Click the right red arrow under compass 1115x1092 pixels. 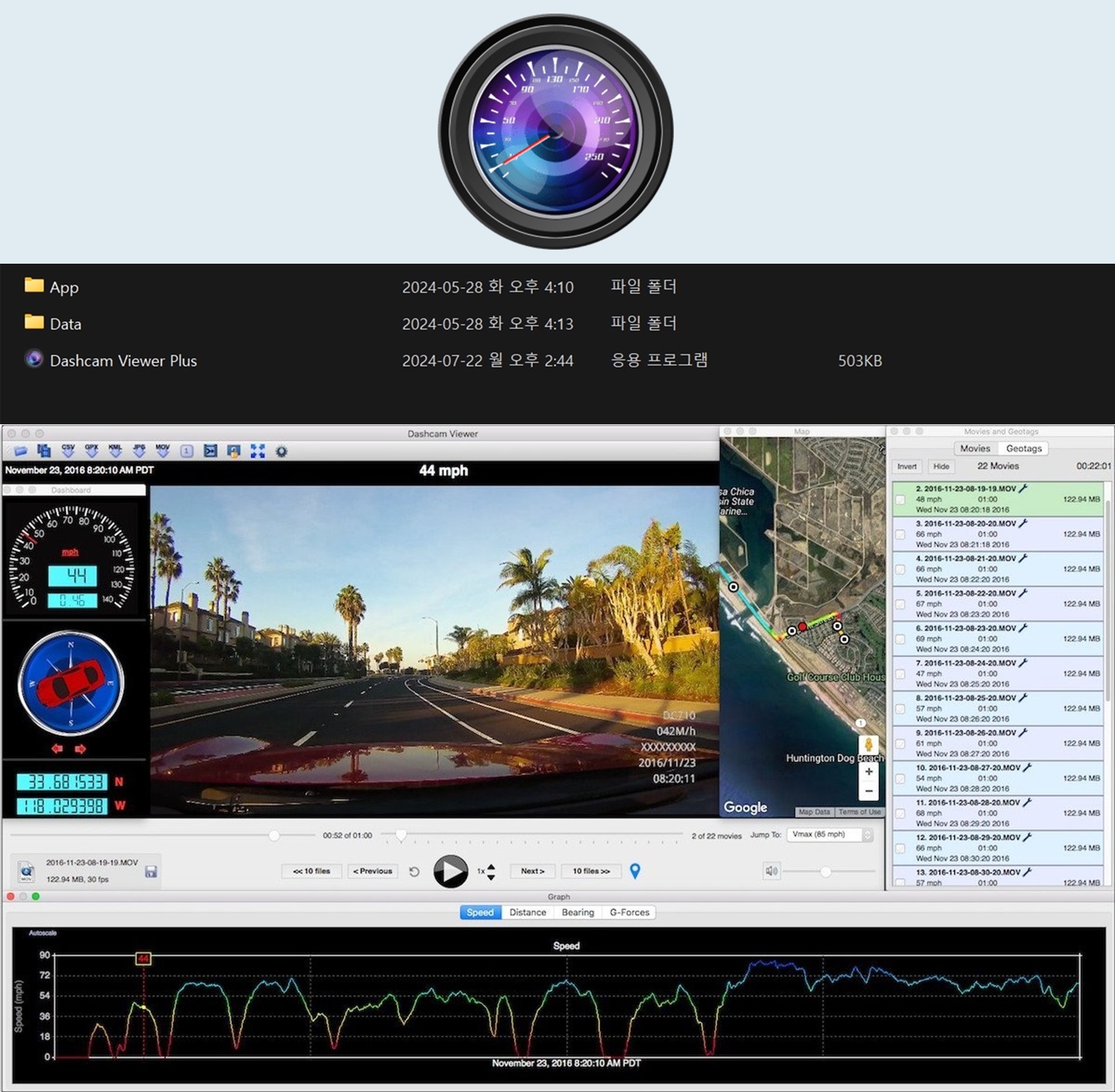[81, 748]
